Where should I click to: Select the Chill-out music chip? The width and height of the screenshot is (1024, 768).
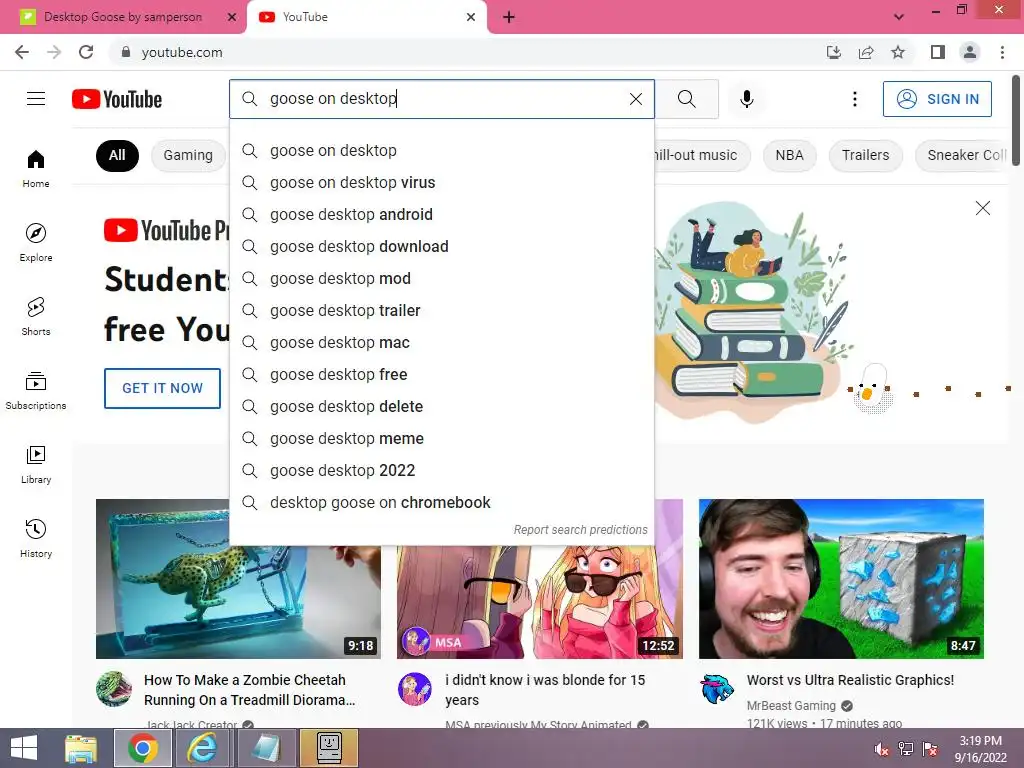[x=702, y=155]
